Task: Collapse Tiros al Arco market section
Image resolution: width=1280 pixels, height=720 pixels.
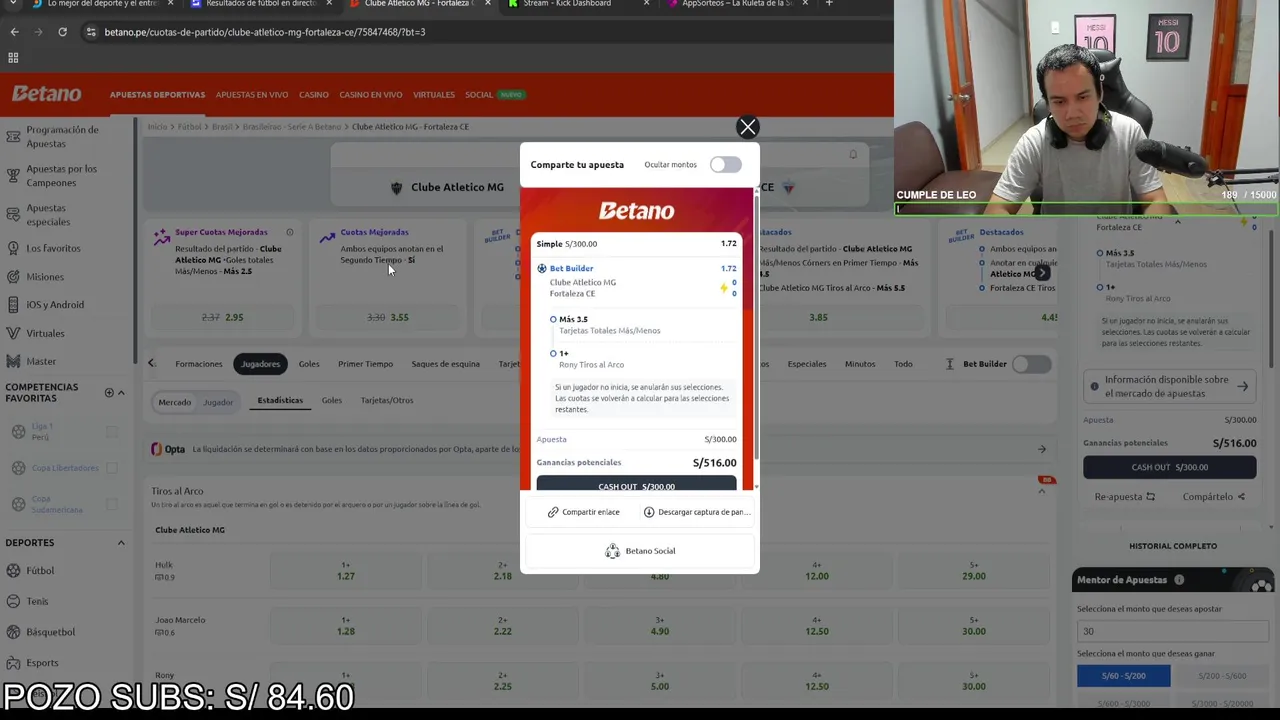Action: coord(1042,491)
